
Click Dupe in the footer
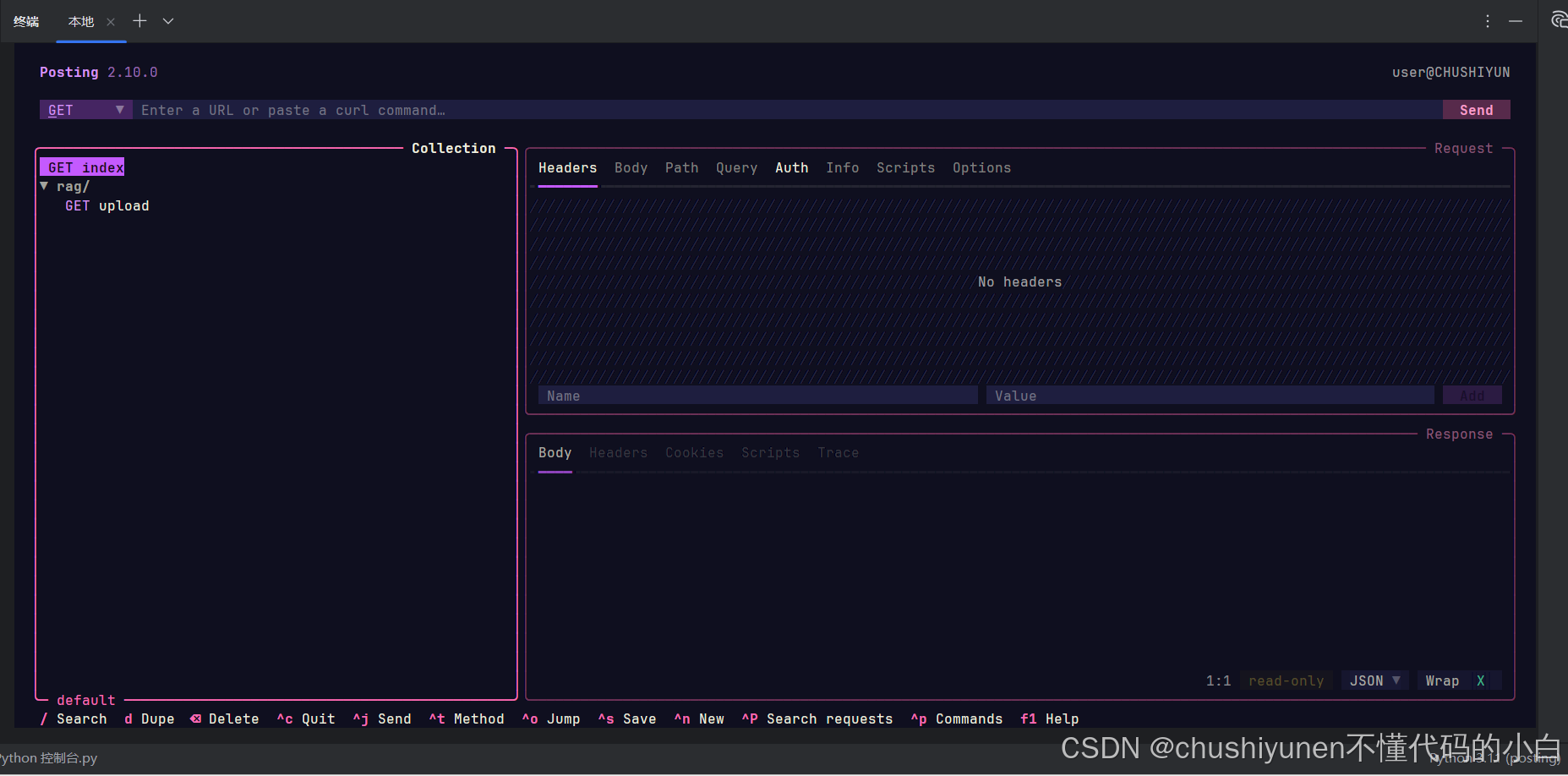[149, 719]
